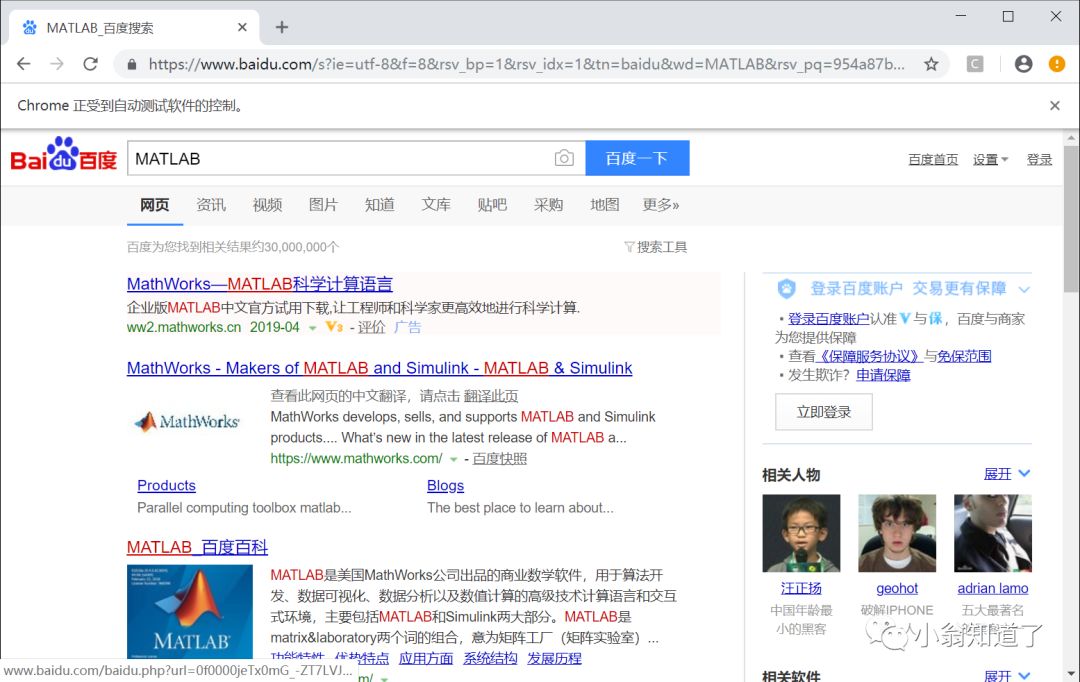
Task: Open the 文库 tab
Action: click(436, 205)
